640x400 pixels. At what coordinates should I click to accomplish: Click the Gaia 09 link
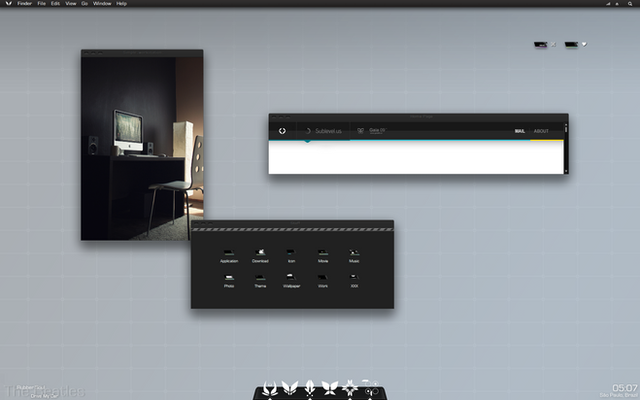pyautogui.click(x=378, y=130)
